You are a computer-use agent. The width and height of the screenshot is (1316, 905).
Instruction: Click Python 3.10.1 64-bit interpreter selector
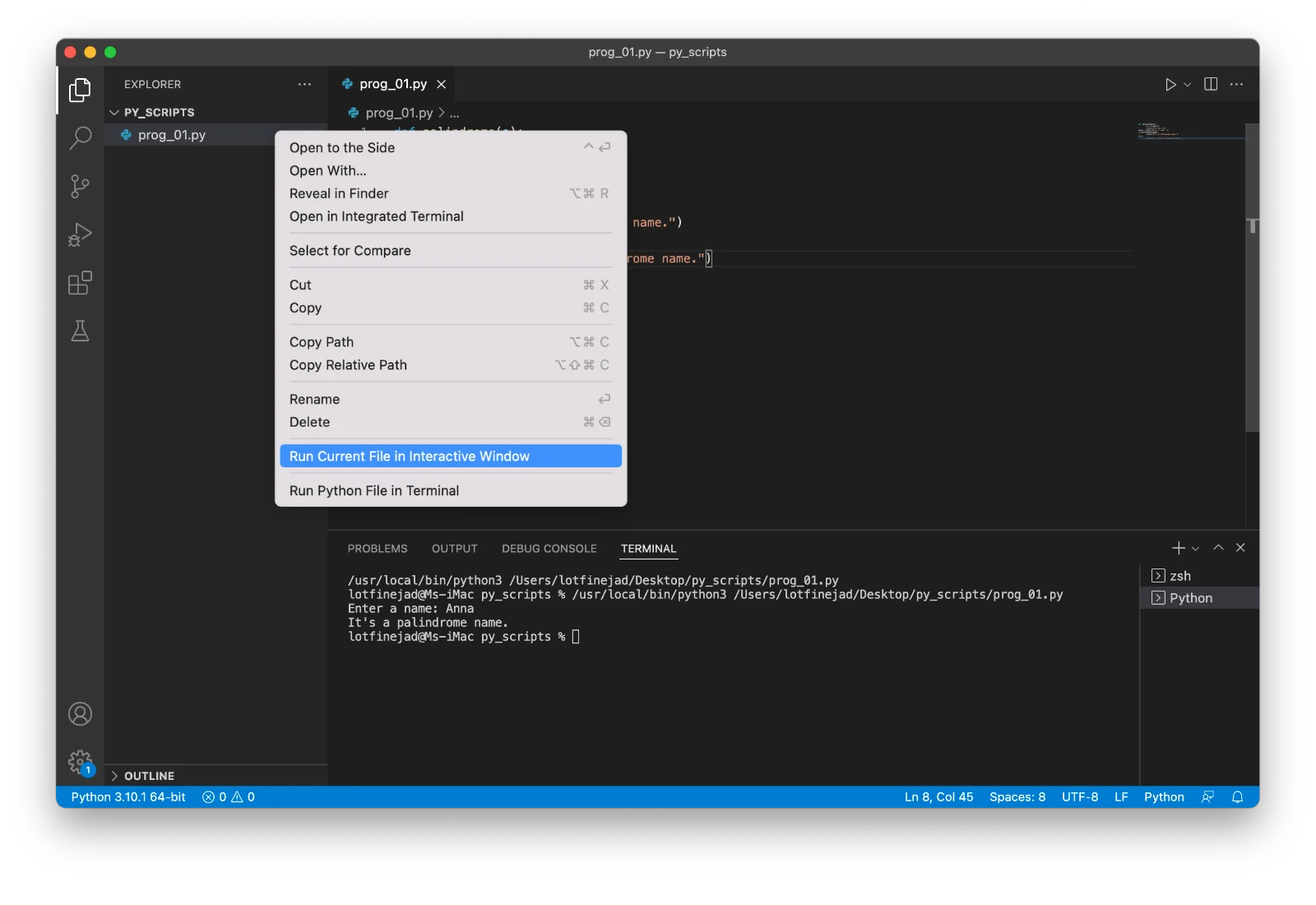pyautogui.click(x=128, y=797)
